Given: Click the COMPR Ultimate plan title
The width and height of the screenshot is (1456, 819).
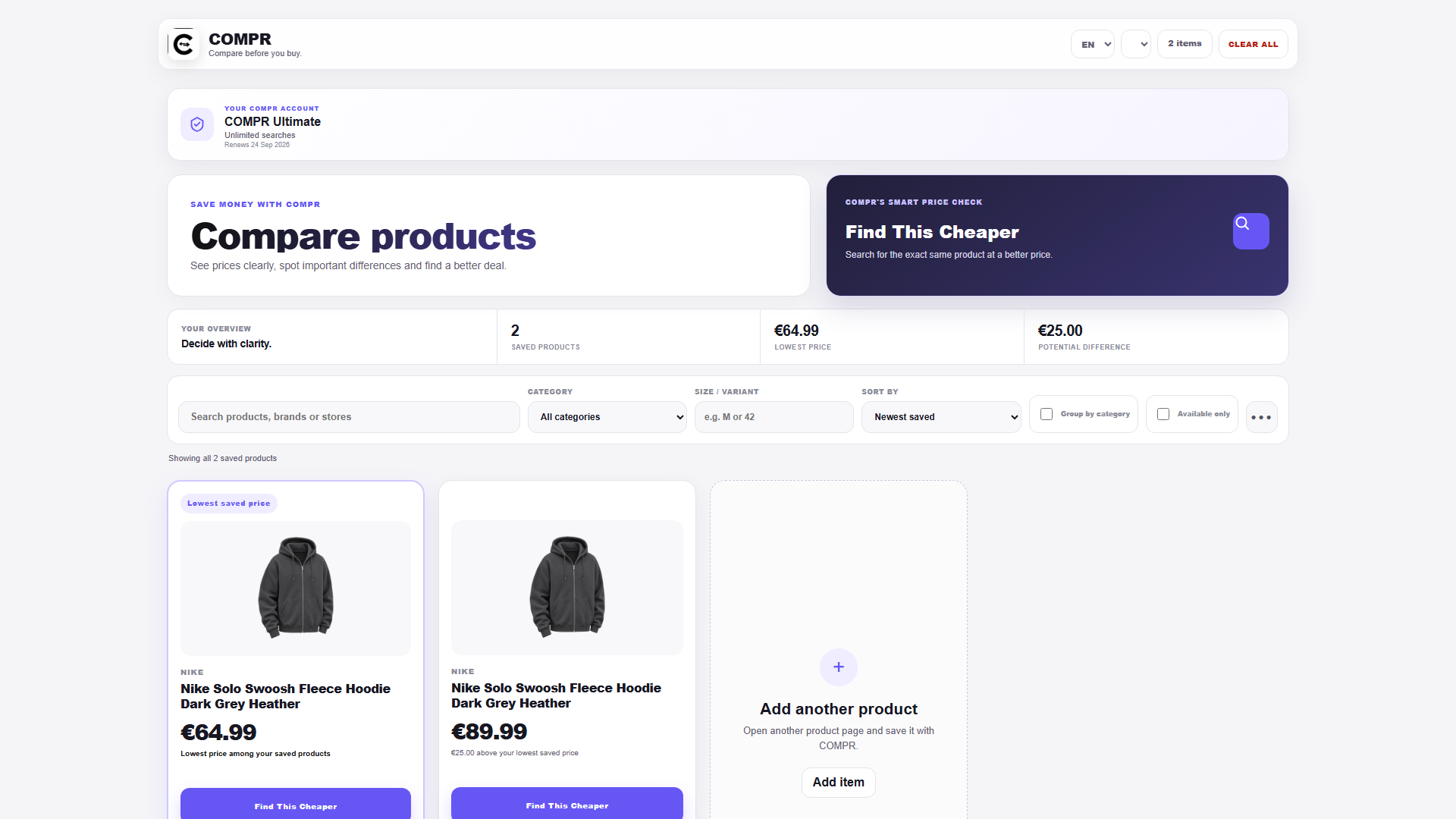Looking at the screenshot, I should [x=272, y=121].
